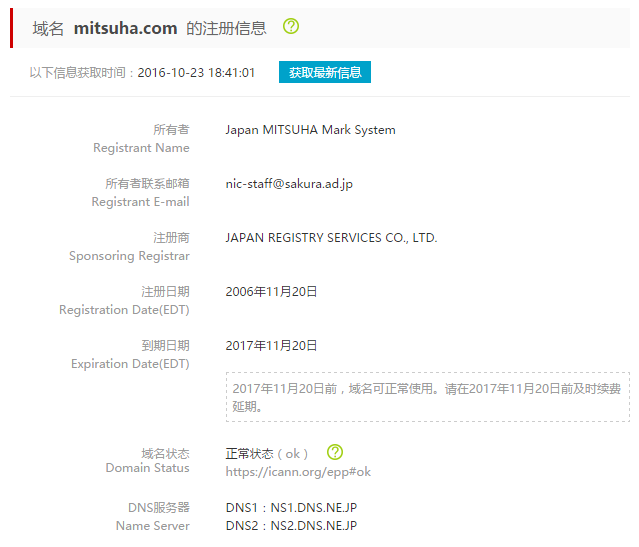This screenshot has width=639, height=547.
Task: Click the timestamp 2016-10-23 18:41:01
Action: (196, 73)
